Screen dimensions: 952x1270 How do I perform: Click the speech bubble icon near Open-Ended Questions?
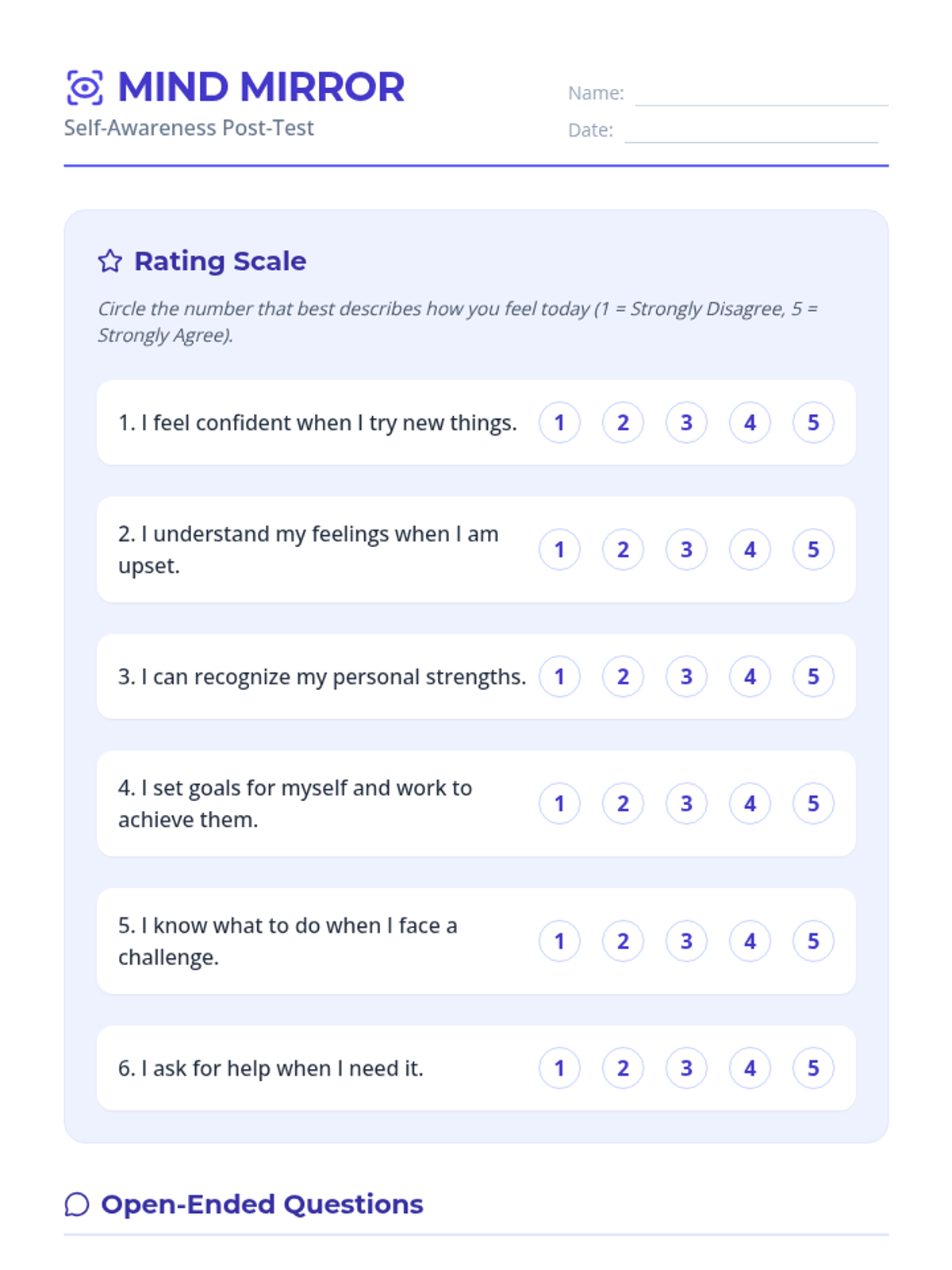(x=77, y=1204)
